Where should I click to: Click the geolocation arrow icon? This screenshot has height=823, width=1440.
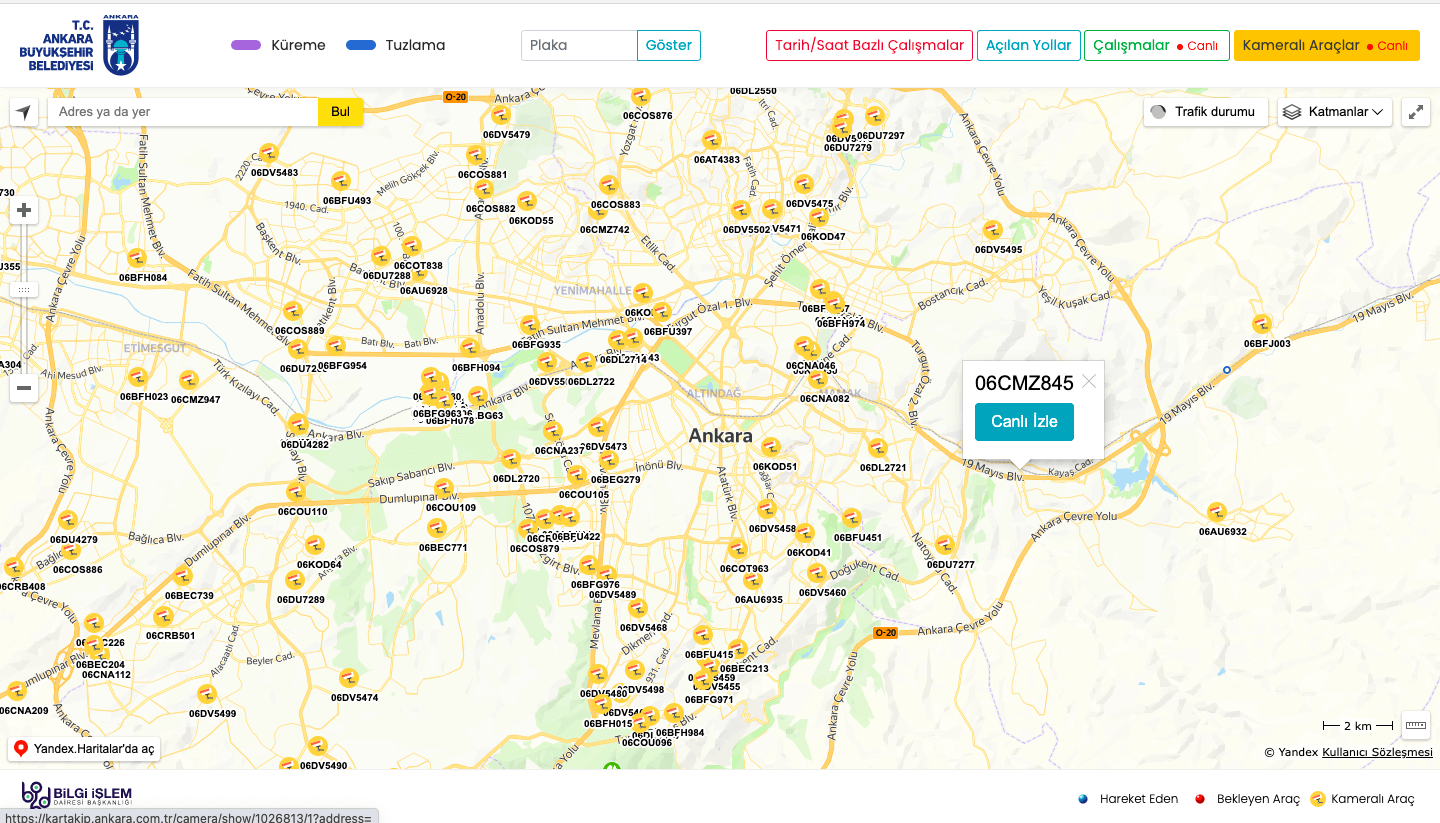(23, 112)
